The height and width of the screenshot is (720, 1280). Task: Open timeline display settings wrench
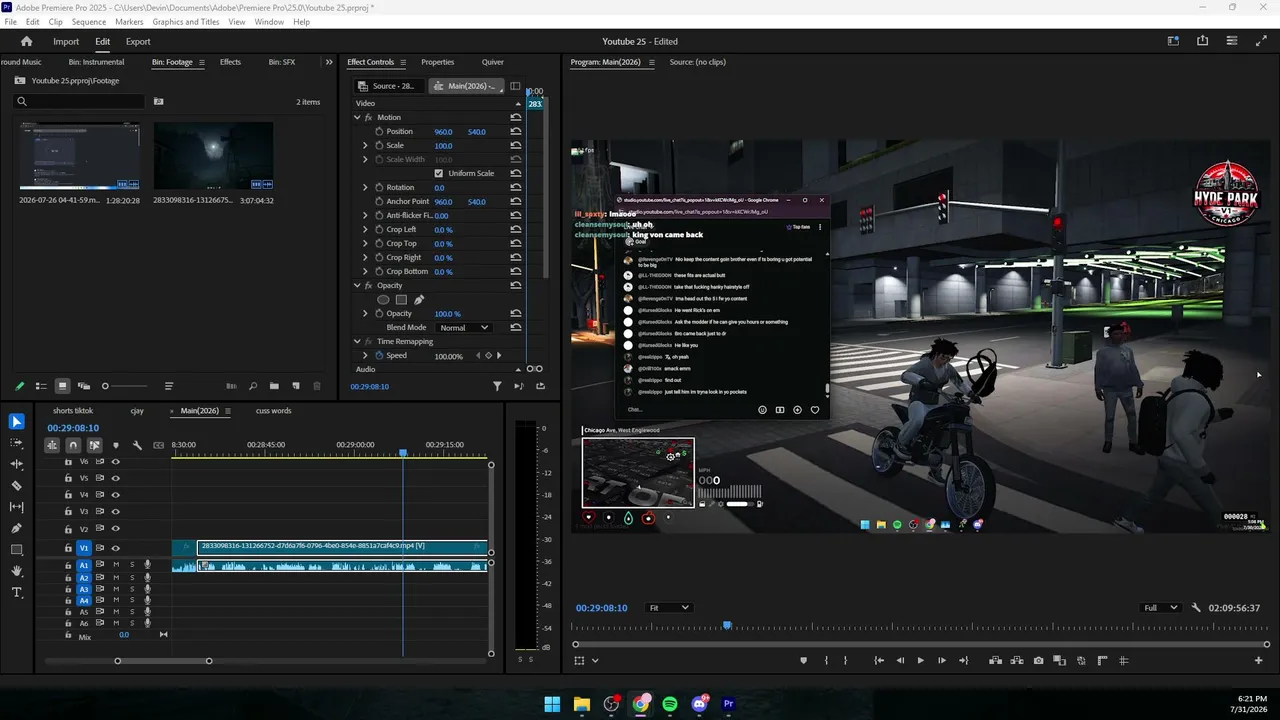(137, 445)
